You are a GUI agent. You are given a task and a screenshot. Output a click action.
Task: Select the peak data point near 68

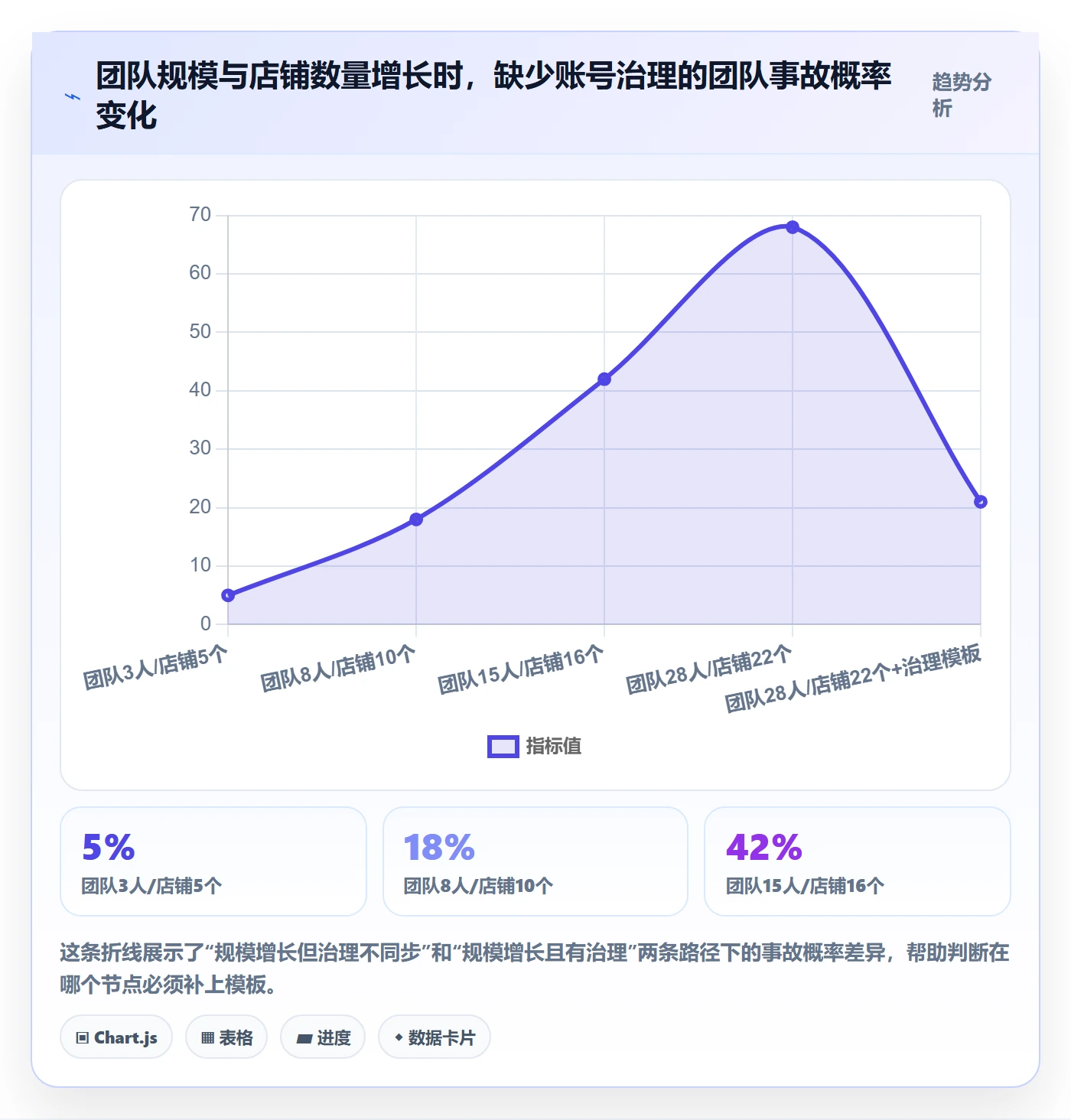point(793,227)
